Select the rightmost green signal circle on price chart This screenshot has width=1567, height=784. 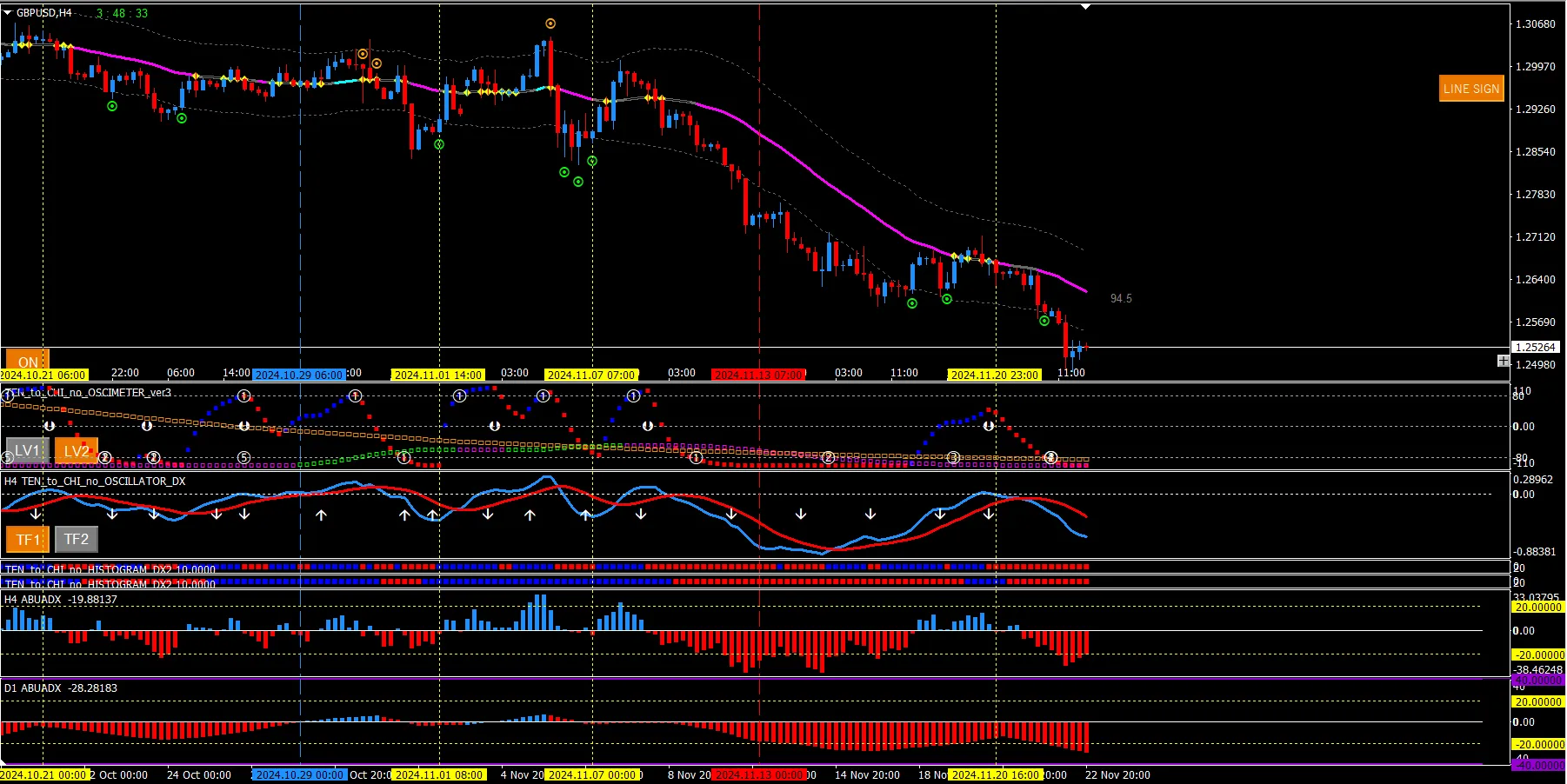pyautogui.click(x=1044, y=321)
